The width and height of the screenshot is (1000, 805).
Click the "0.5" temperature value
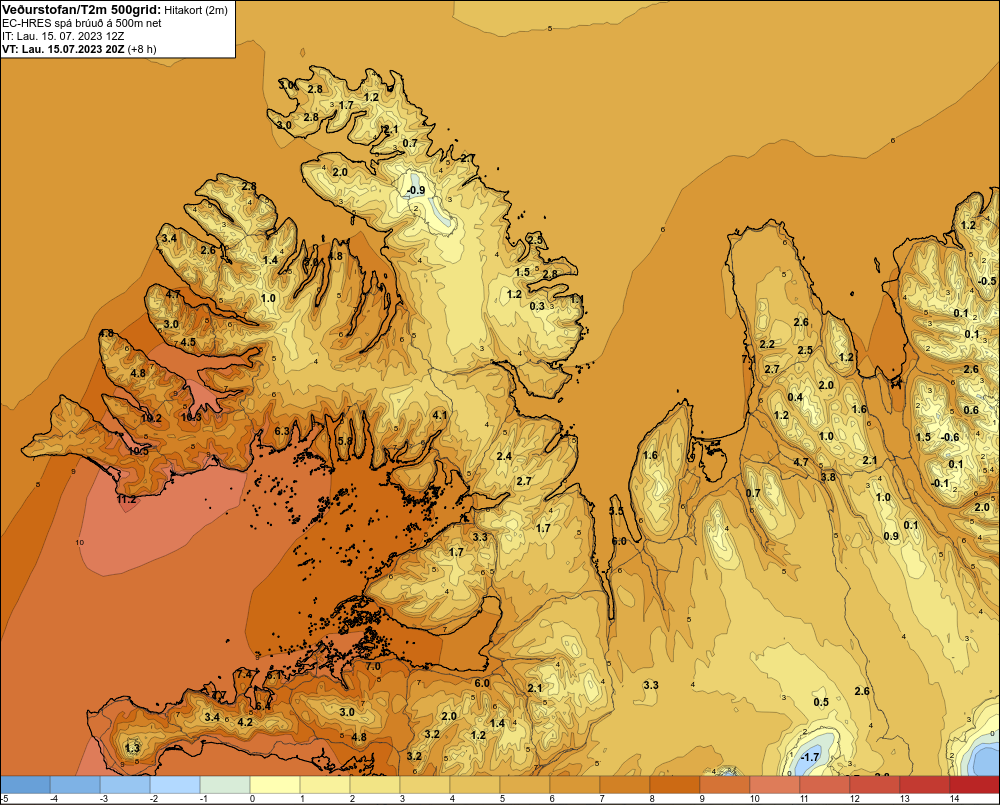(x=821, y=702)
